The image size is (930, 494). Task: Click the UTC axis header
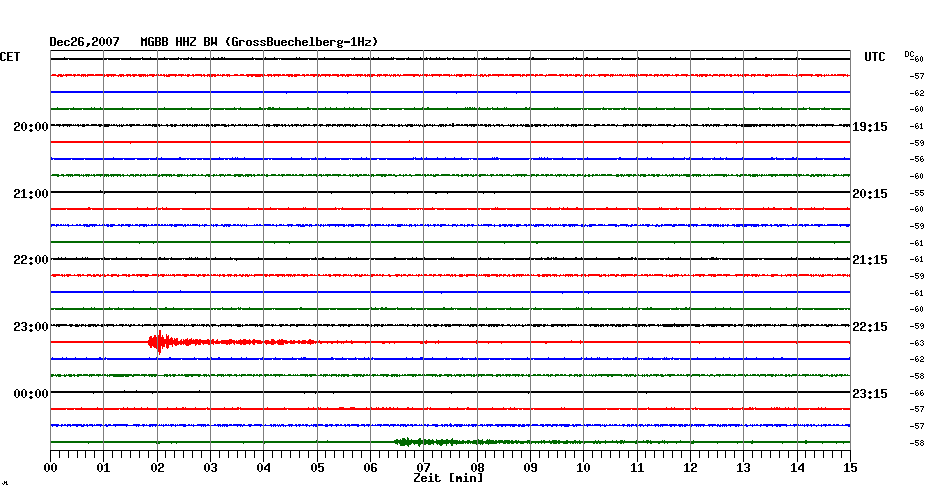point(875,57)
